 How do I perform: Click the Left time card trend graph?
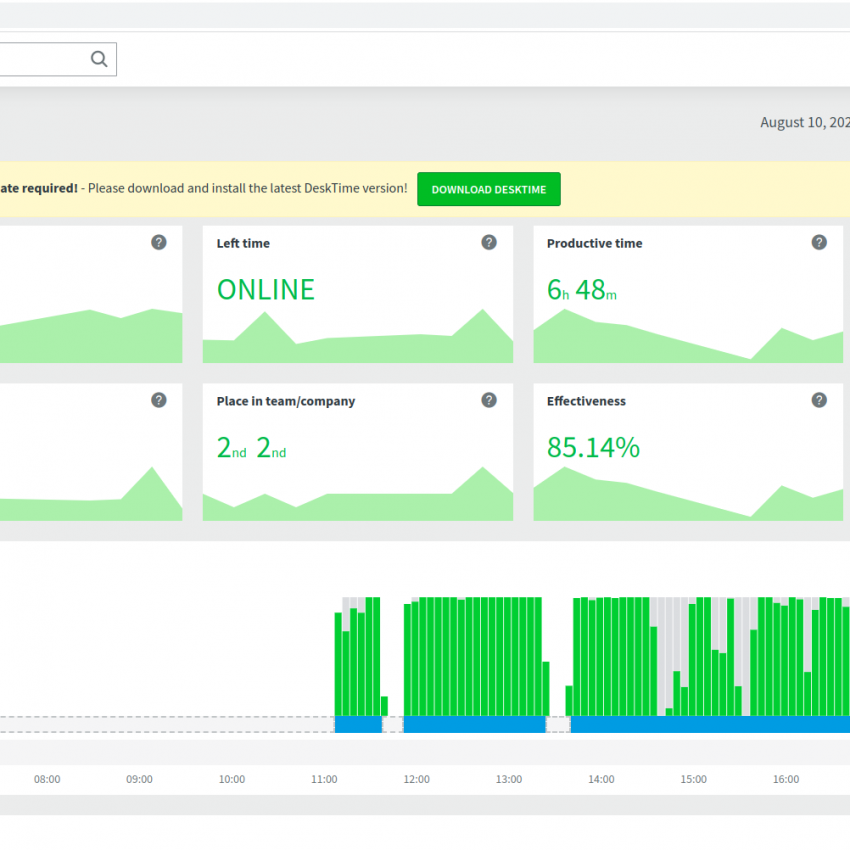coord(358,337)
